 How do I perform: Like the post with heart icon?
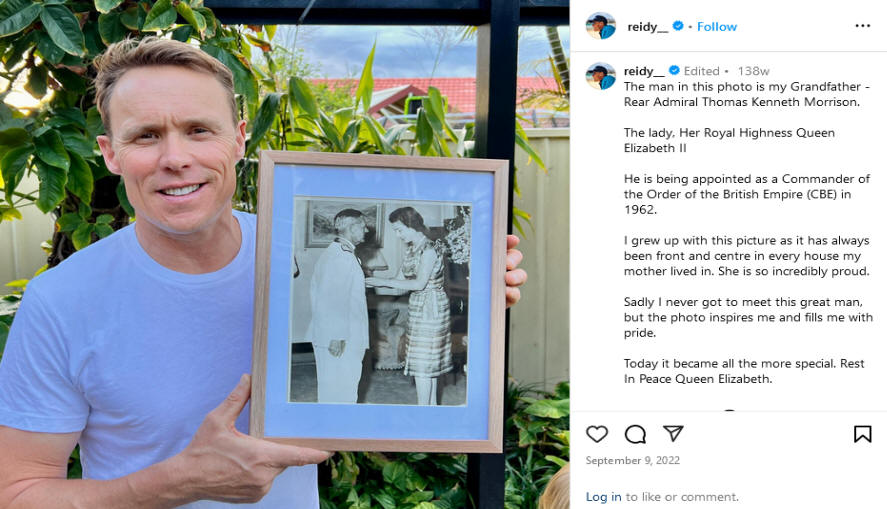tap(597, 434)
